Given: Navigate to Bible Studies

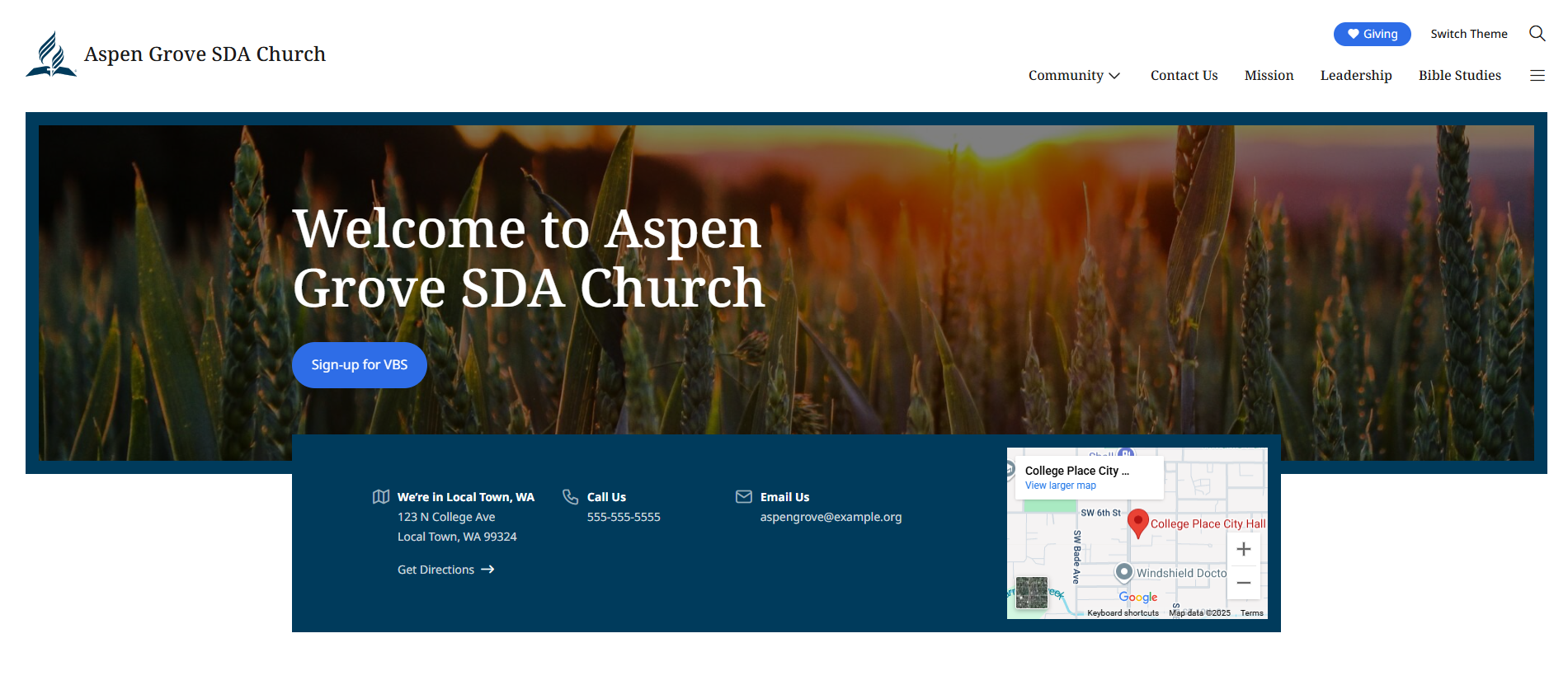Looking at the screenshot, I should [1460, 76].
